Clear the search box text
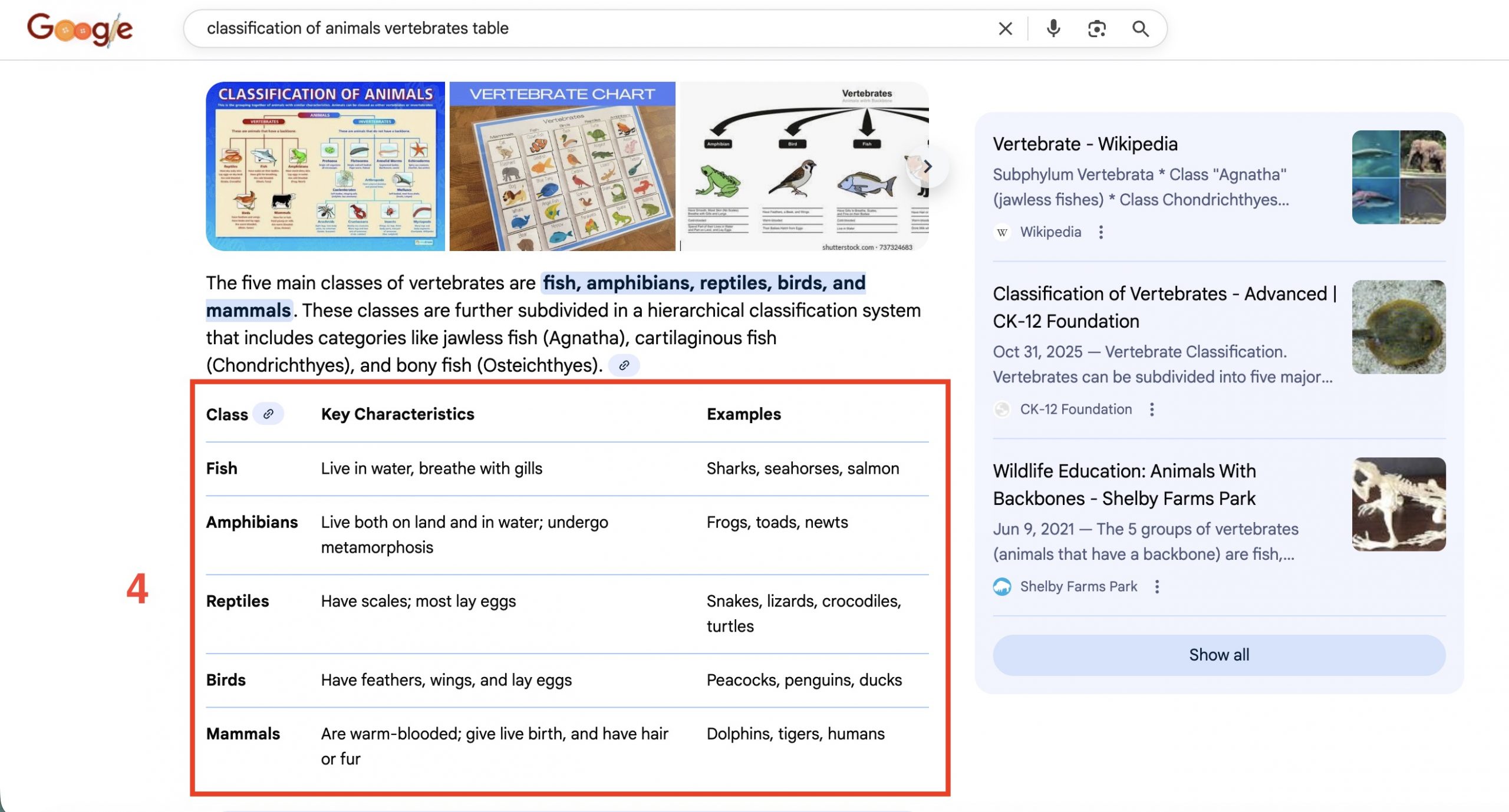 point(1005,28)
